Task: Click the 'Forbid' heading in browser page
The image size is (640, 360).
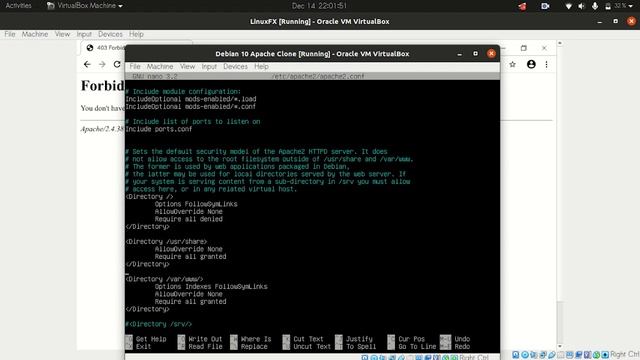Action: pyautogui.click(x=103, y=86)
